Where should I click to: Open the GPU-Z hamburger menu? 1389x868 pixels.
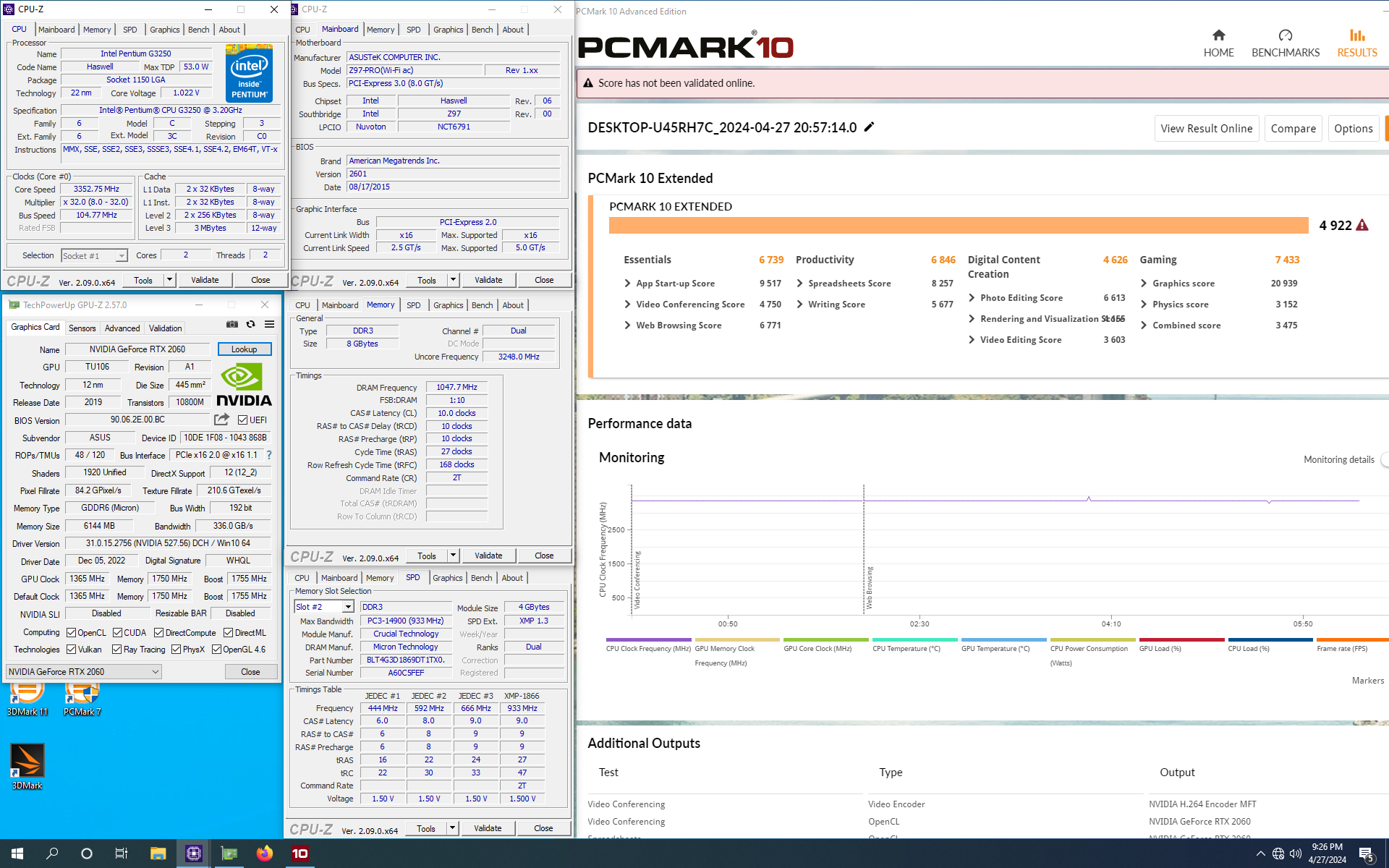click(x=269, y=325)
